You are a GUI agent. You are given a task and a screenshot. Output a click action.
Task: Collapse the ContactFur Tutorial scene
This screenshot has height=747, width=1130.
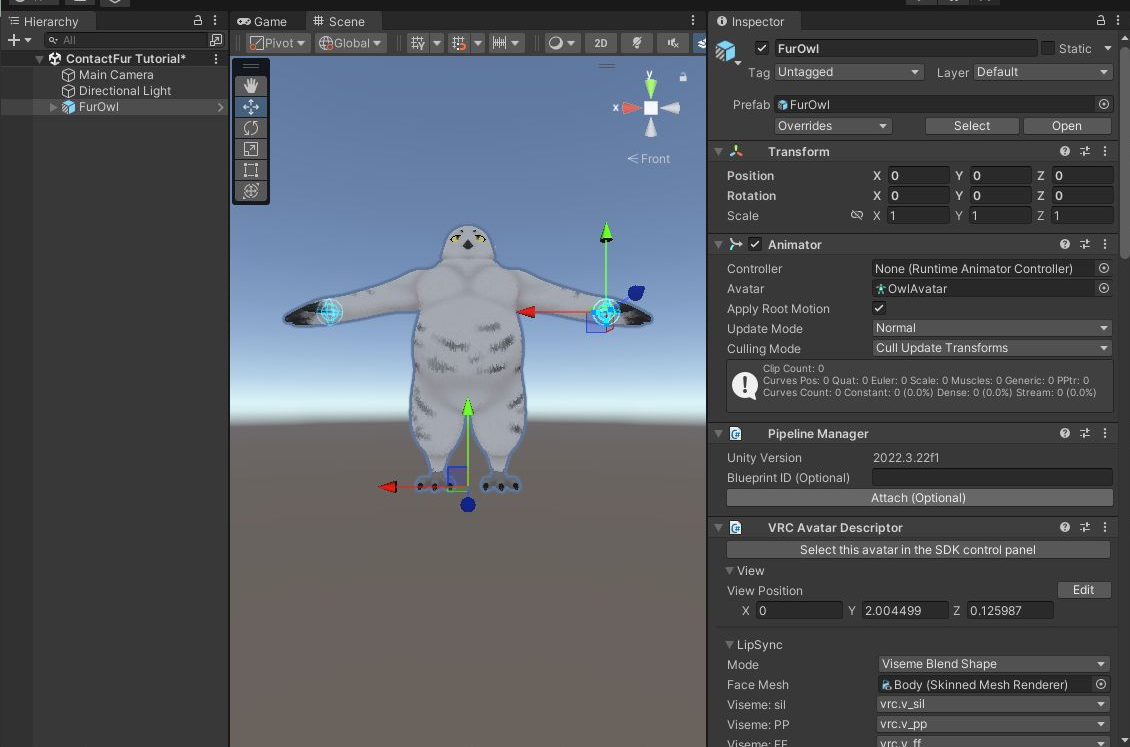tap(40, 59)
